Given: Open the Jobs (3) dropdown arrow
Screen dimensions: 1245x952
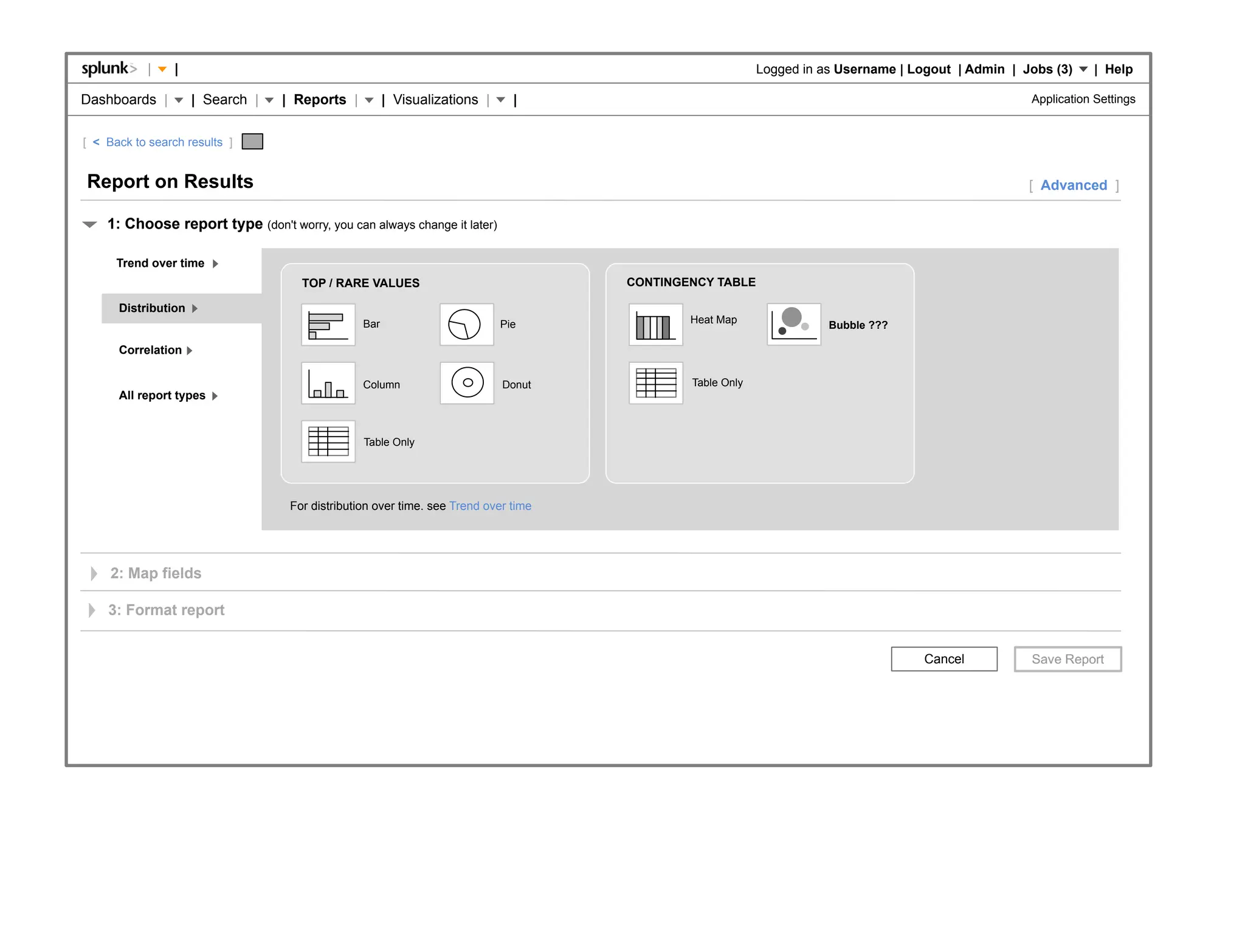Looking at the screenshot, I should 1083,69.
